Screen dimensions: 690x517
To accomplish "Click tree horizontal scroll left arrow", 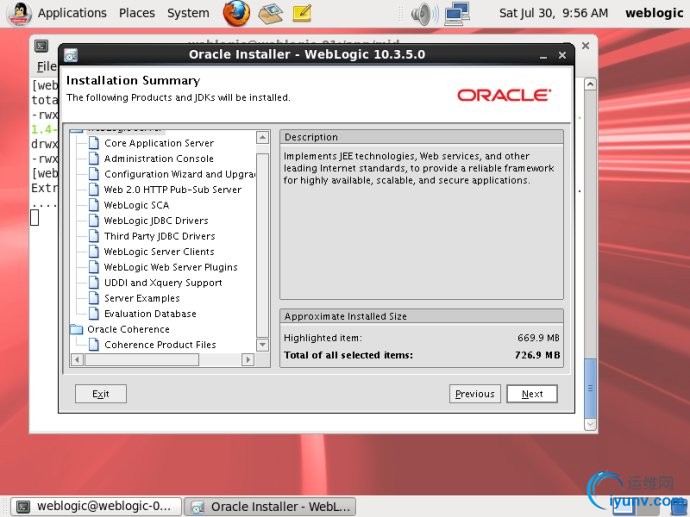I will pos(77,359).
